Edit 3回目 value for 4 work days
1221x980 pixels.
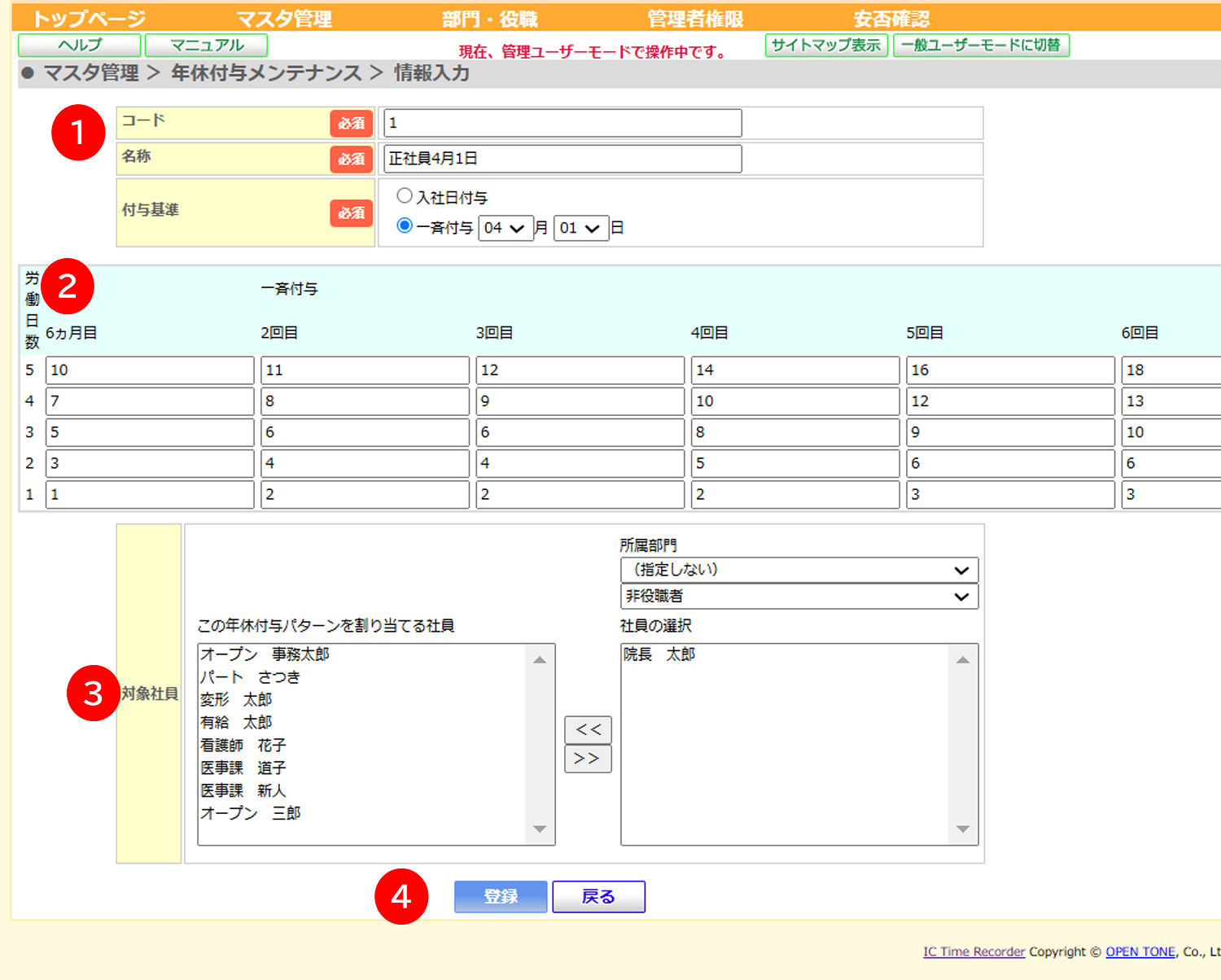tap(580, 401)
